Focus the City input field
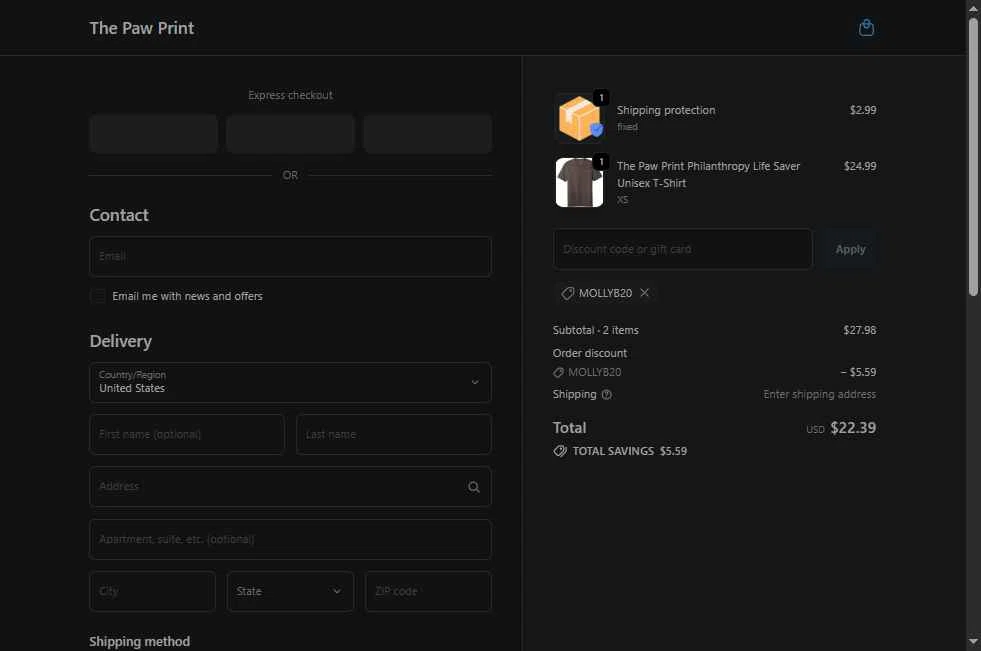This screenshot has width=981, height=651. click(153, 591)
